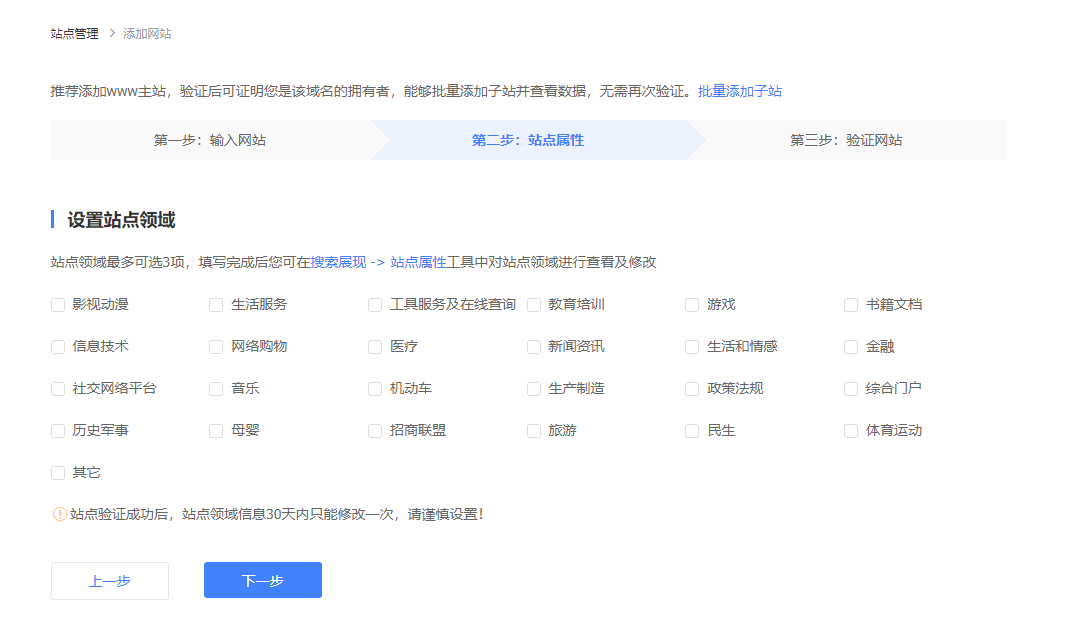Select the 金融 checkbox

pos(851,347)
